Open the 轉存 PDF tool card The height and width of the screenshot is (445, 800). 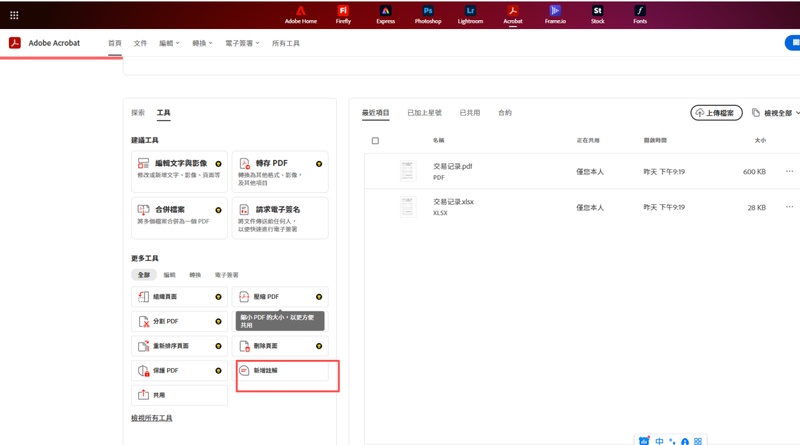tap(280, 171)
